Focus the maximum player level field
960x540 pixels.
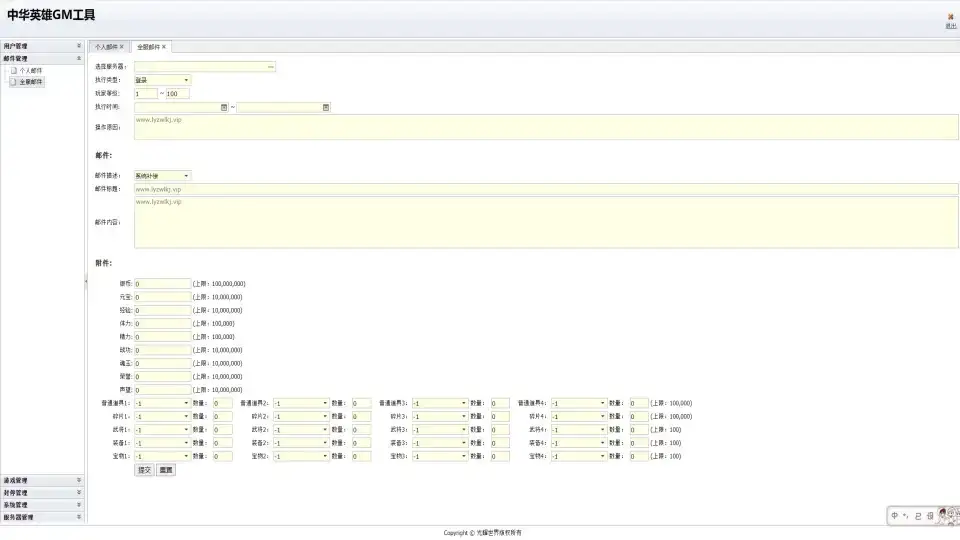coord(178,94)
